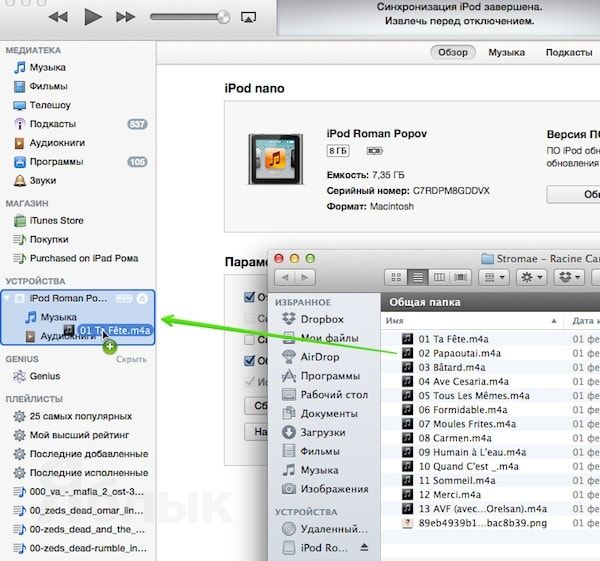
Task: Click the 8 ГБ capacity badge
Action: click(338, 151)
